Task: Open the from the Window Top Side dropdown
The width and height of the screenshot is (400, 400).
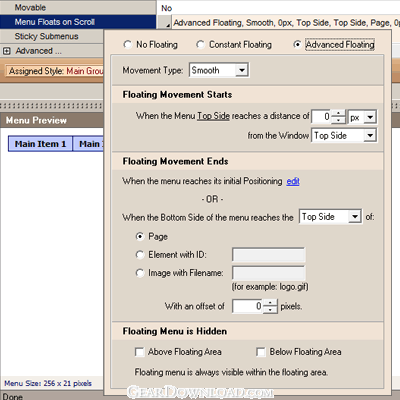Action: (370, 135)
